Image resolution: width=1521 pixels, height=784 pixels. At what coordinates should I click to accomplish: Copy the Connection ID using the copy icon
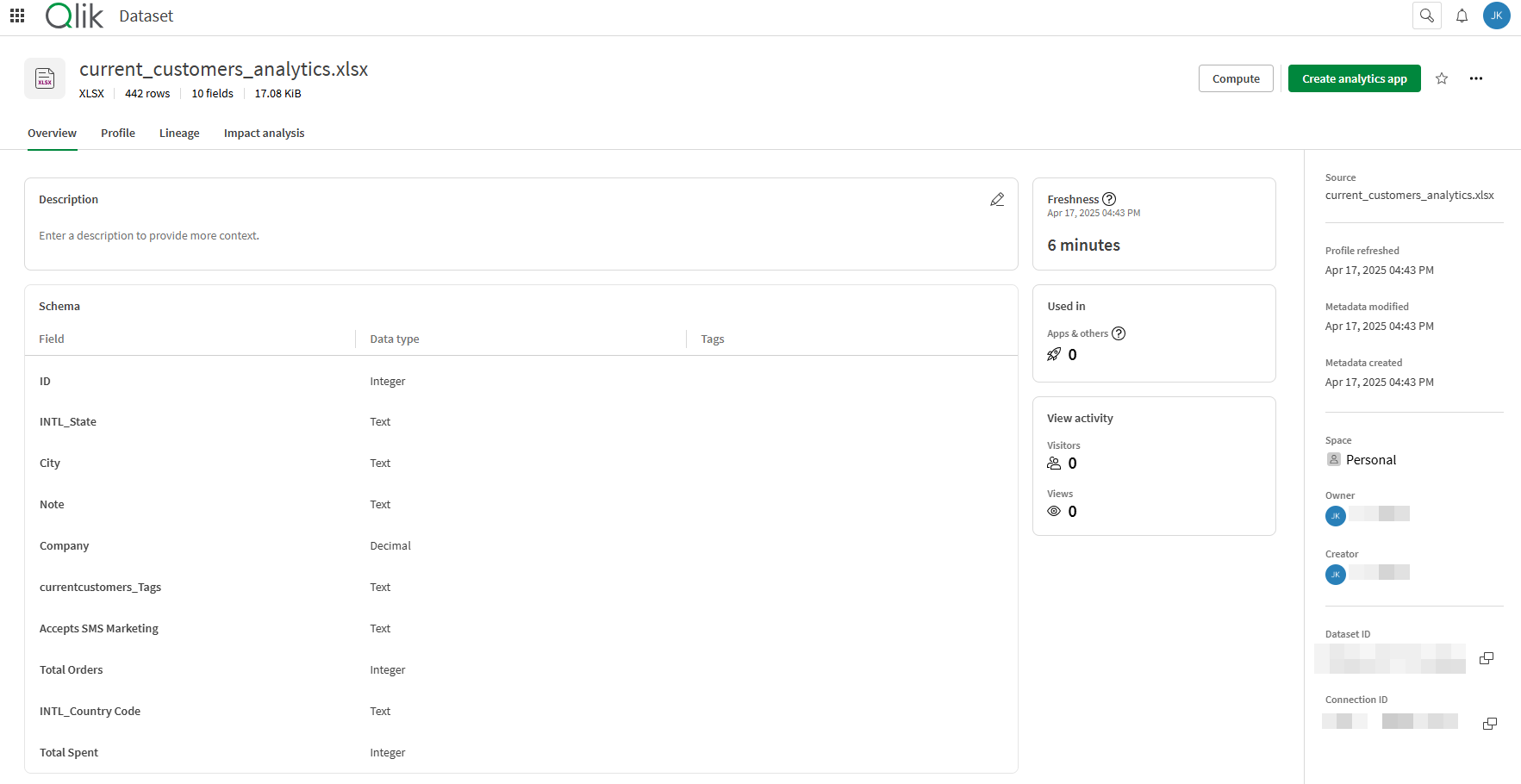tap(1490, 723)
